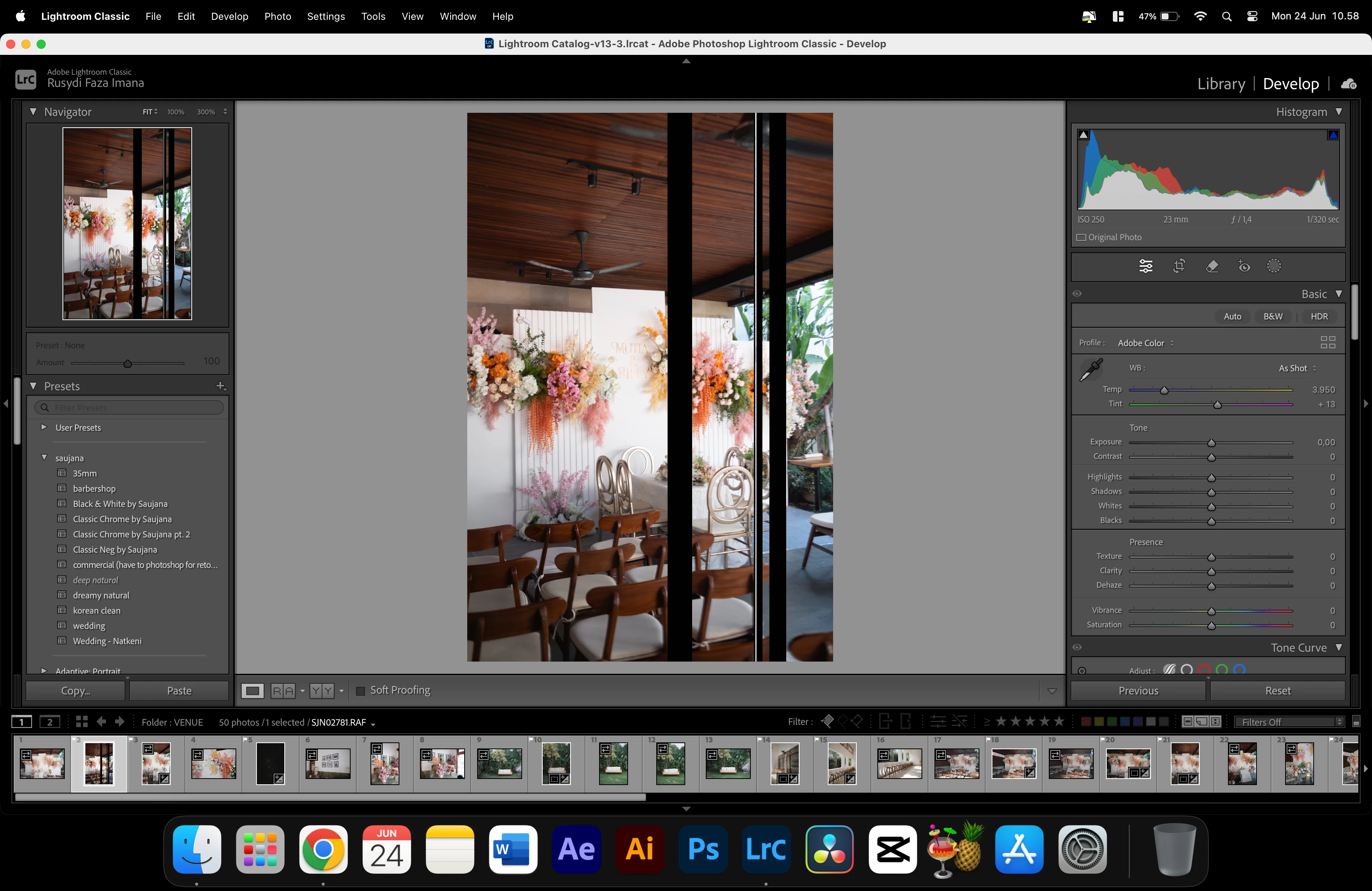Enable the Soft Proofing checkbox
This screenshot has width=1372, height=891.
pos(361,691)
